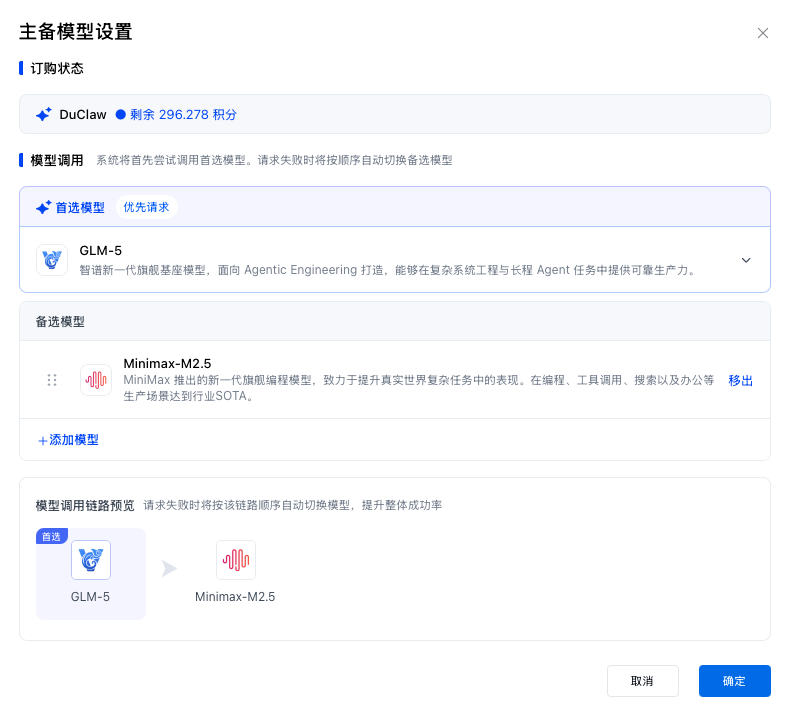The width and height of the screenshot is (790, 710).
Task: Click the 优先请求 tag
Action: [x=147, y=207]
